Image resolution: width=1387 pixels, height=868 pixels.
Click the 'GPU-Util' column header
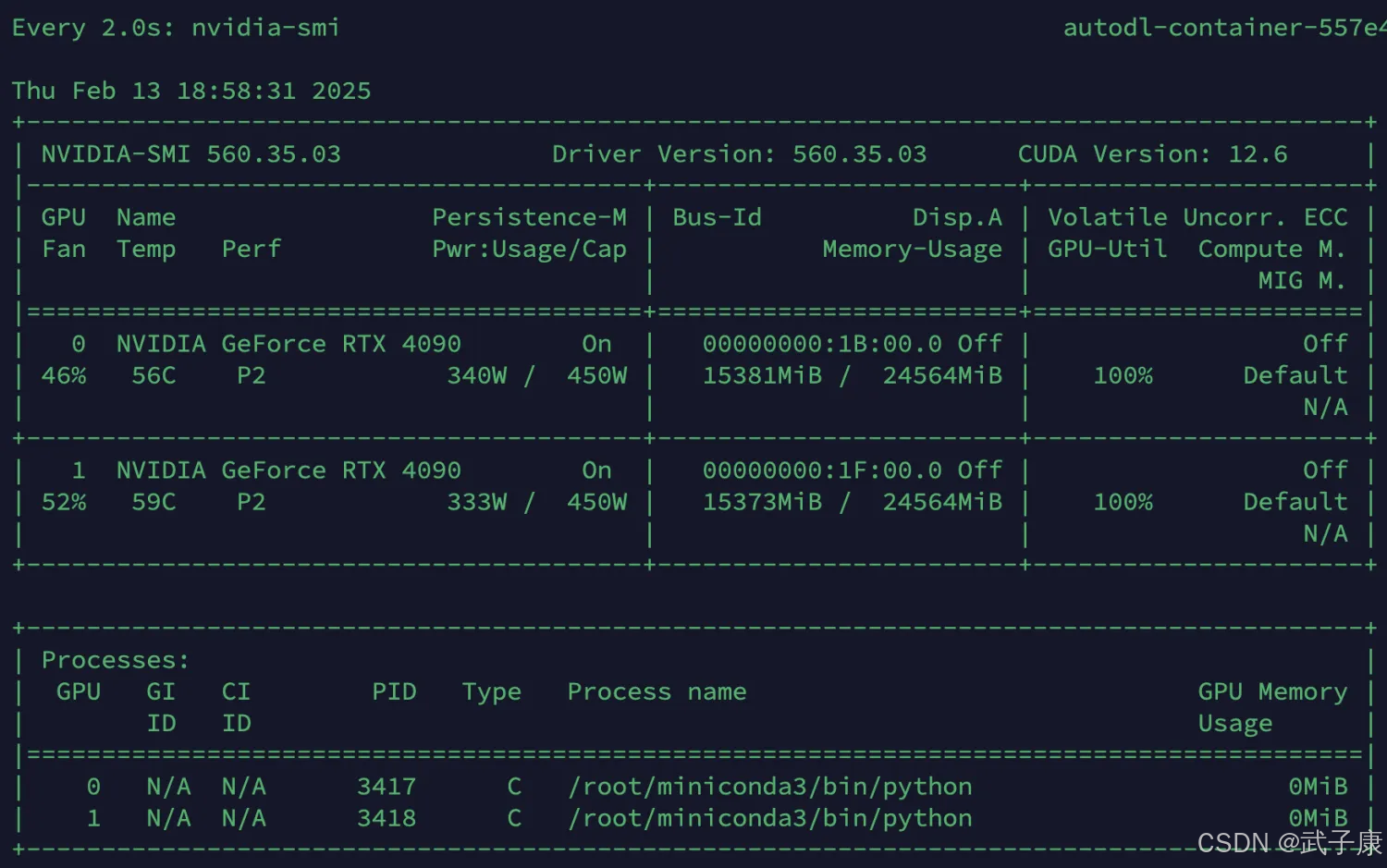click(x=1107, y=249)
